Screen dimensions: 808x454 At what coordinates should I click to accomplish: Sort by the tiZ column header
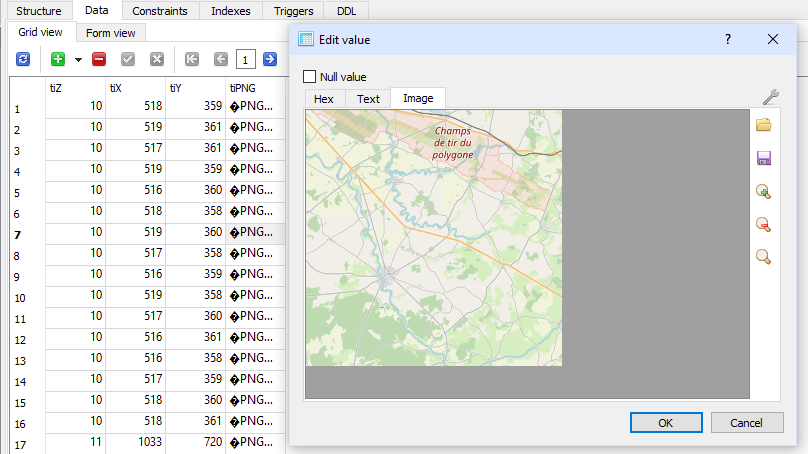pyautogui.click(x=75, y=88)
